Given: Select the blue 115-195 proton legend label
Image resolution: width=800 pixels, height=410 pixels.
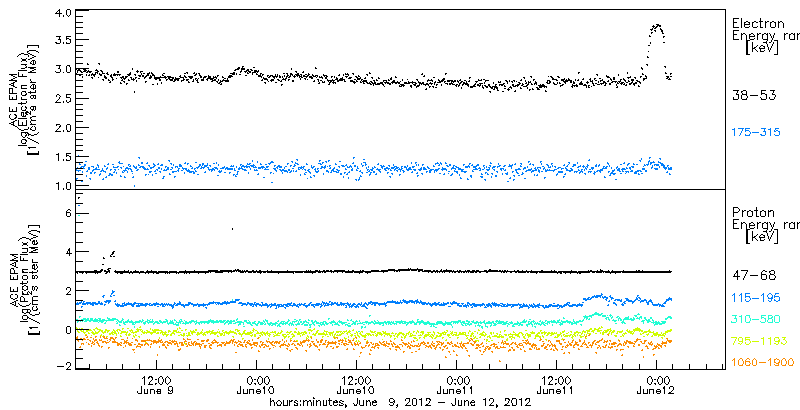Looking at the screenshot, I should click(x=756, y=300).
